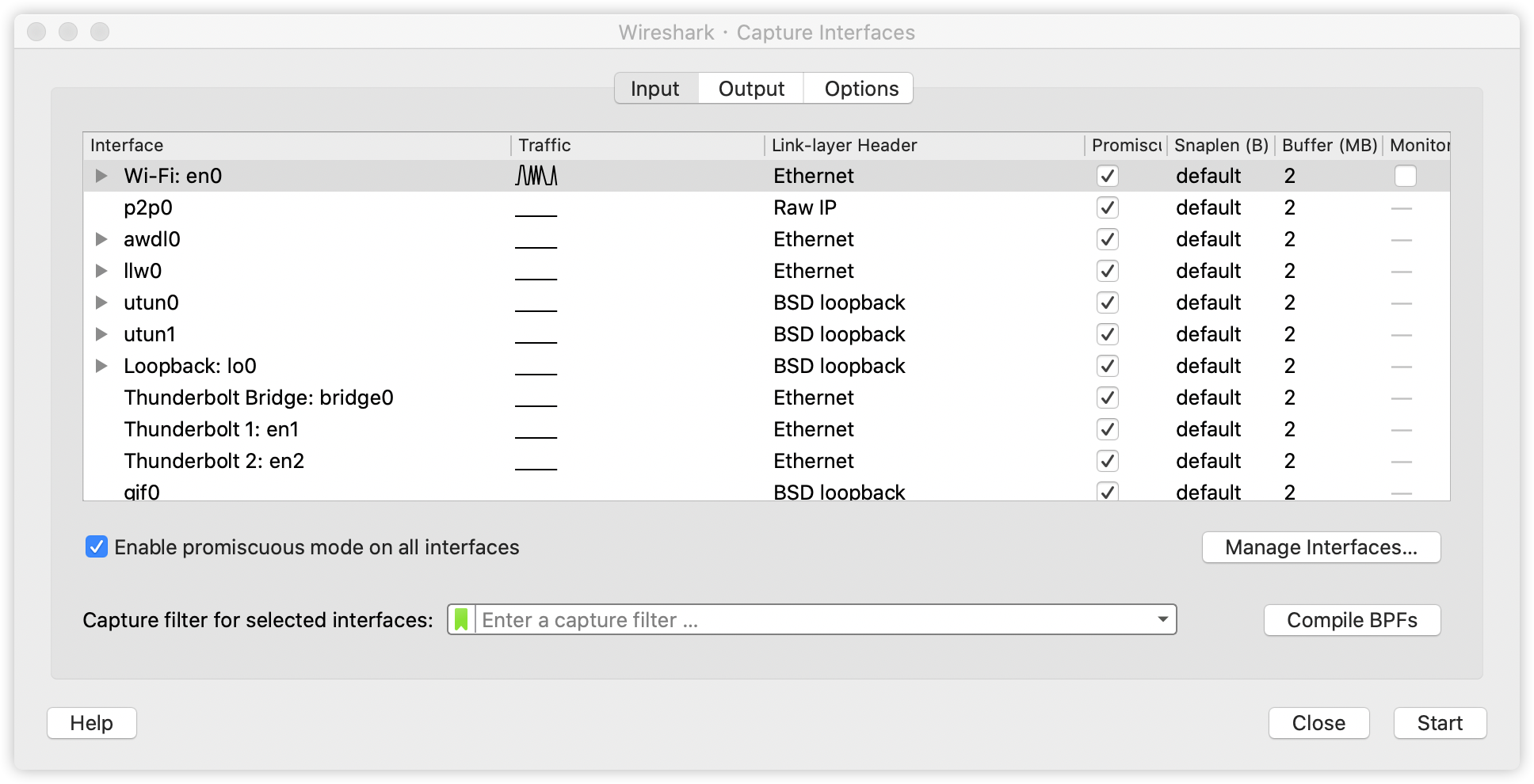
Task: Expand the Loopback: lo0 interface
Action: (x=101, y=366)
